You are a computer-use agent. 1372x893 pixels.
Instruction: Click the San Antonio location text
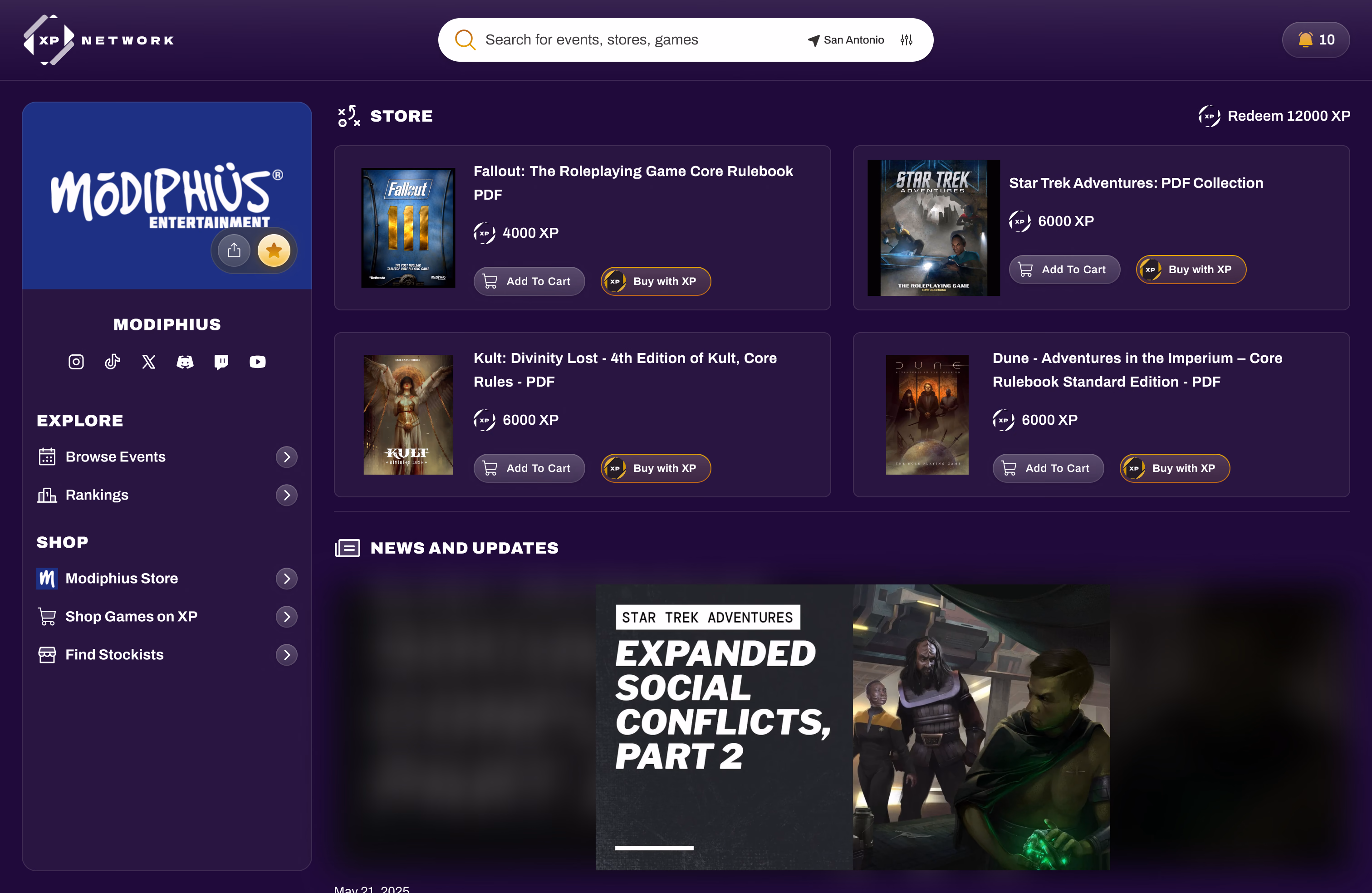point(854,40)
